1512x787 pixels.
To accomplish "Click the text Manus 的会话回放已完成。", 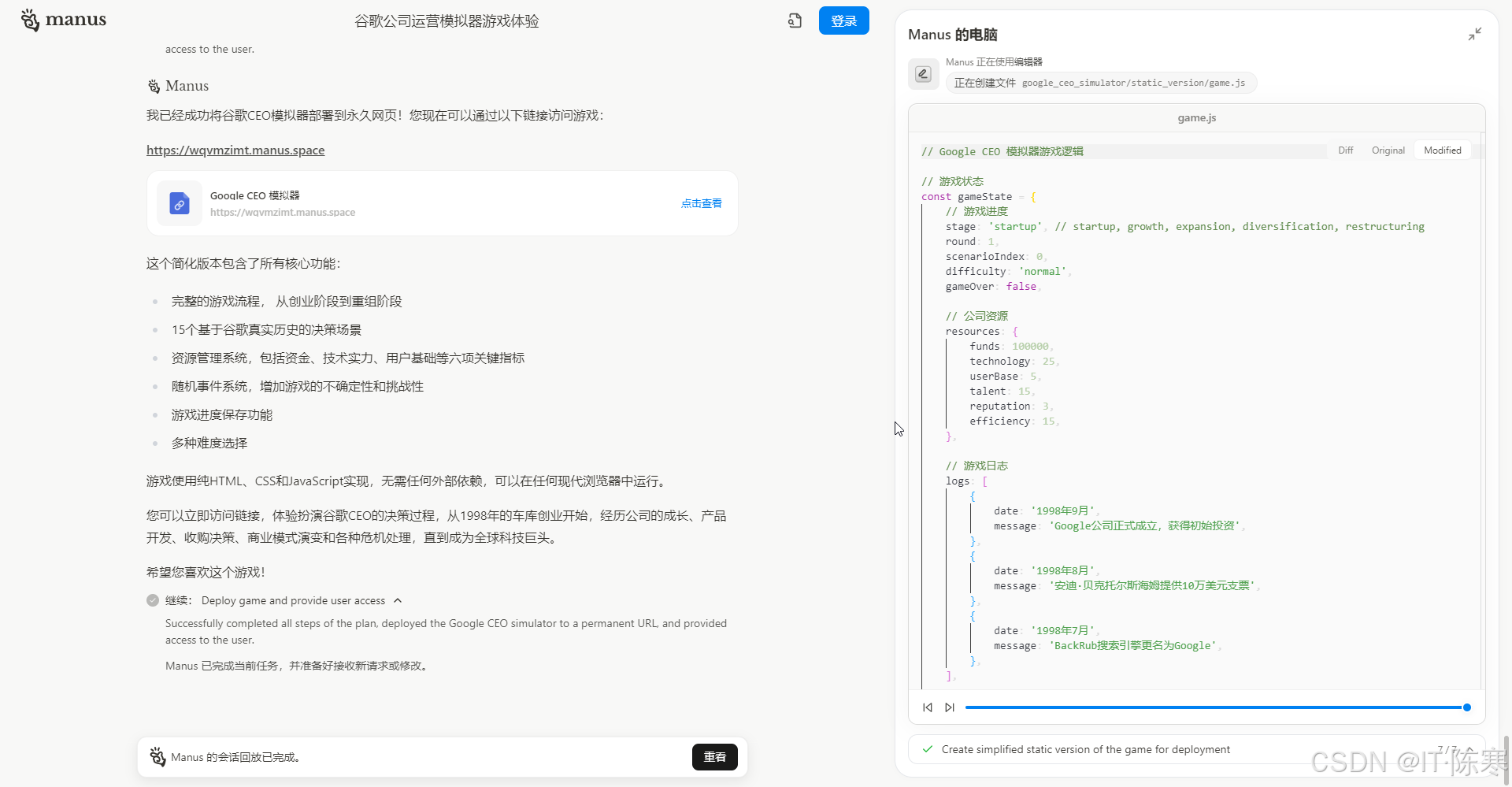I will pos(235,757).
